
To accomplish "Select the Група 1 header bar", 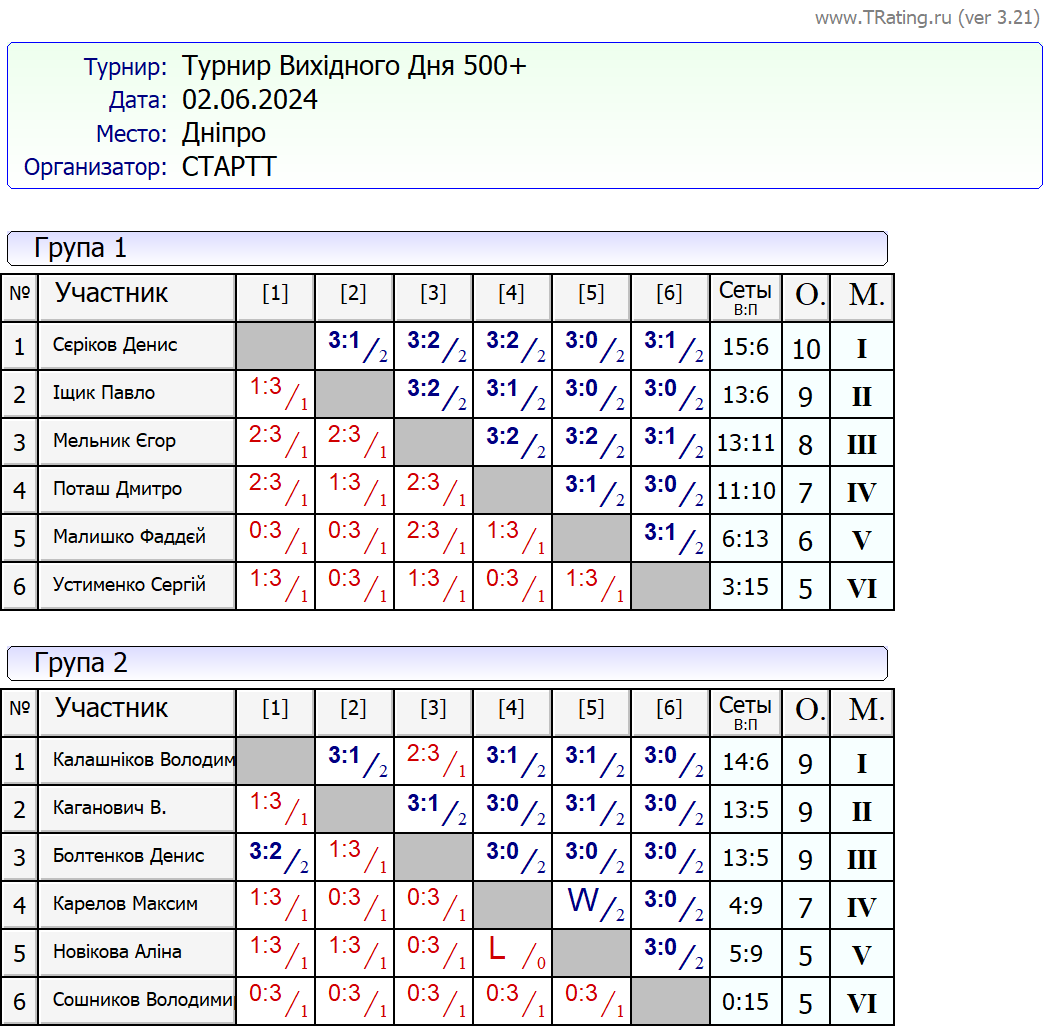I will tap(447, 248).
